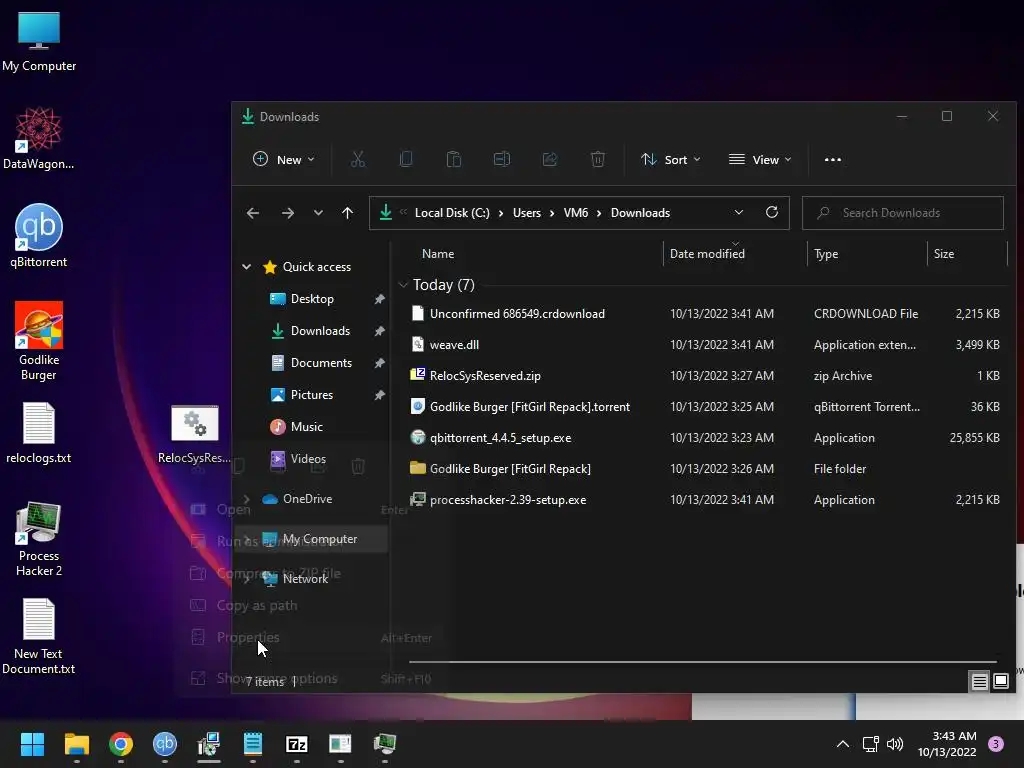1024x768 pixels.
Task: Click the Search Downloads field
Action: click(903, 213)
